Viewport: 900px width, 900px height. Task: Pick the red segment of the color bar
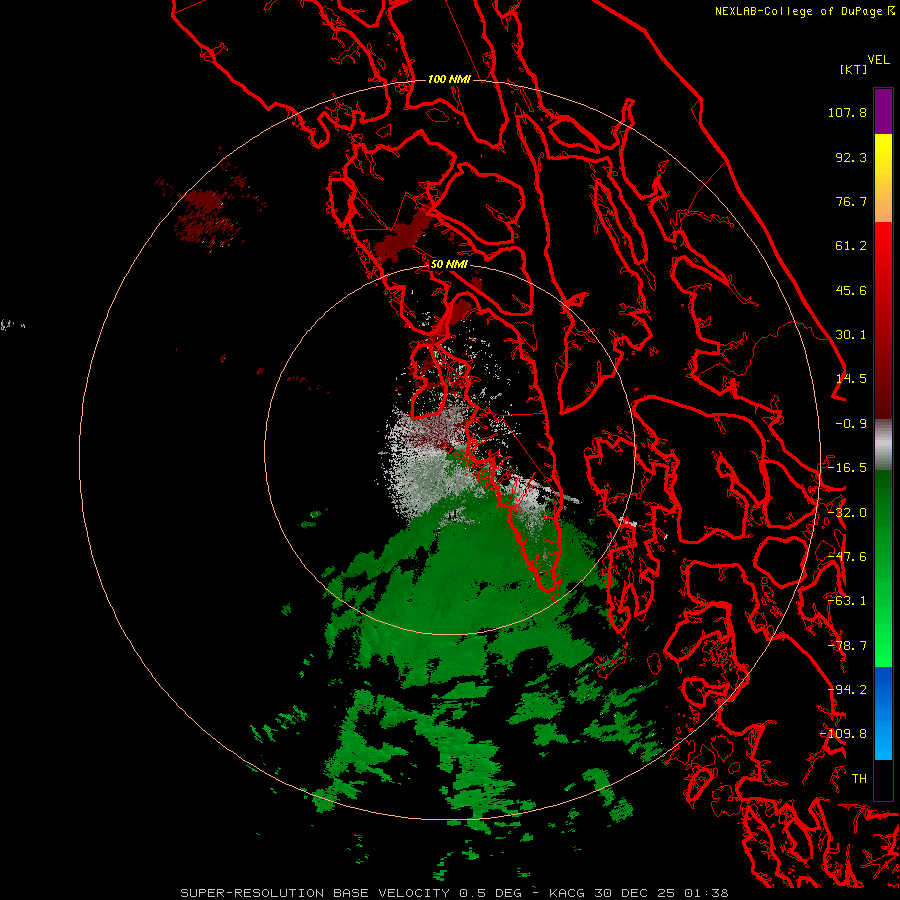point(883,320)
